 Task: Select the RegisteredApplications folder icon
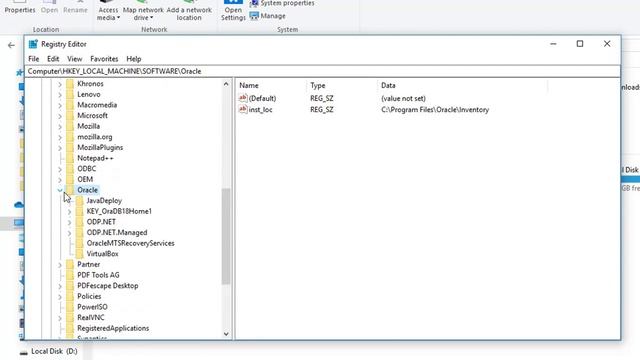(x=70, y=328)
